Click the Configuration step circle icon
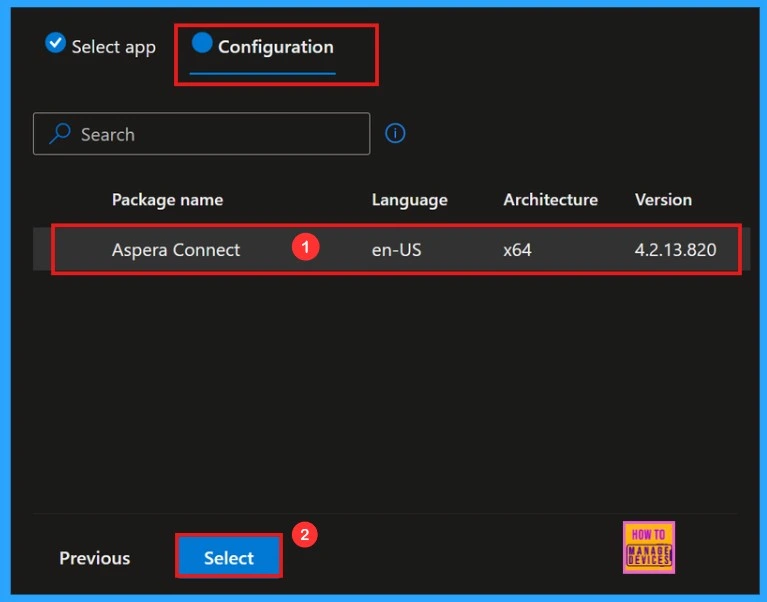 (202, 43)
